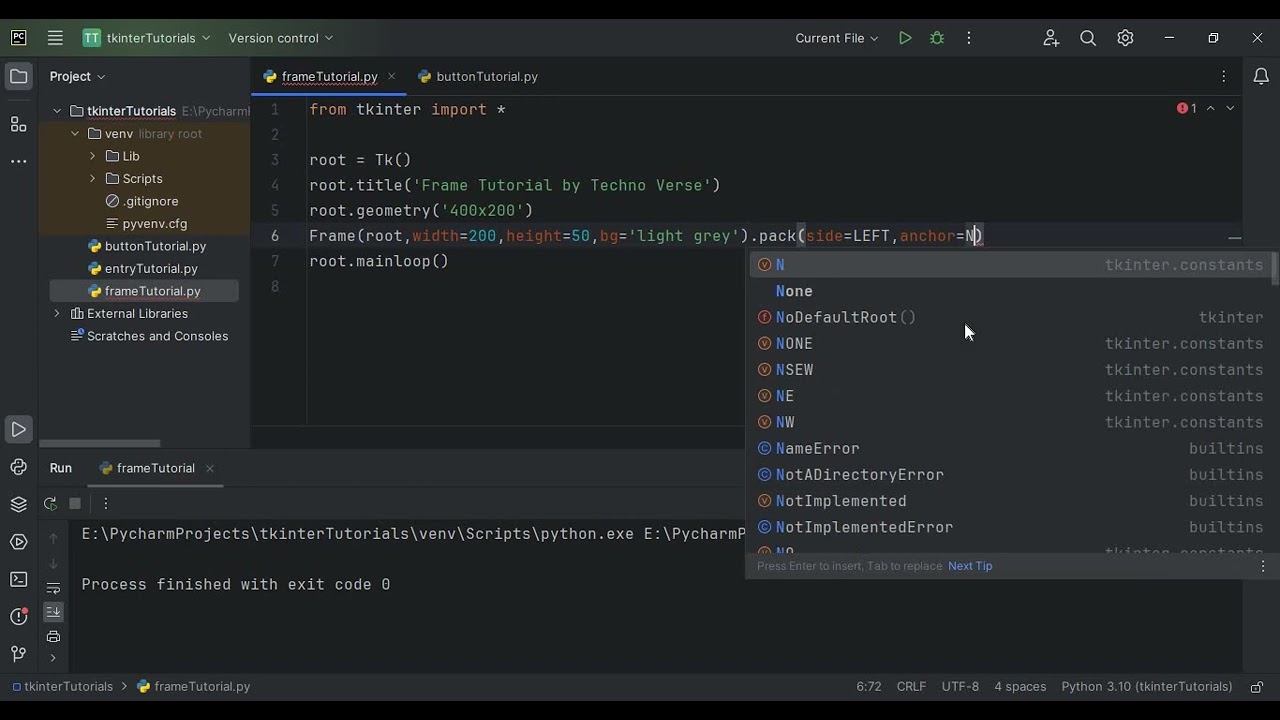Open the Terminal tool window
1280x720 pixels.
click(19, 579)
